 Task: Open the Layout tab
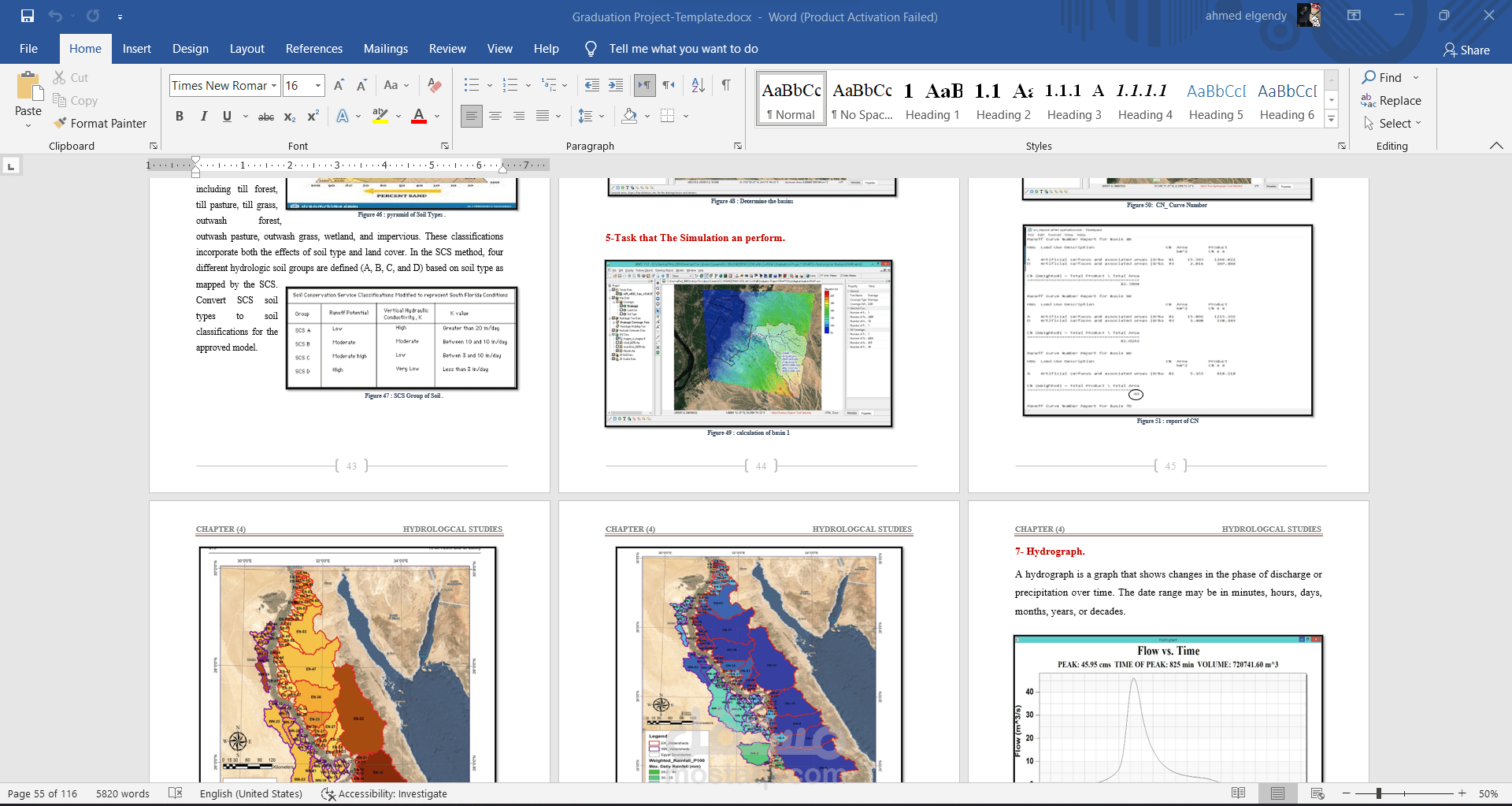click(x=247, y=49)
